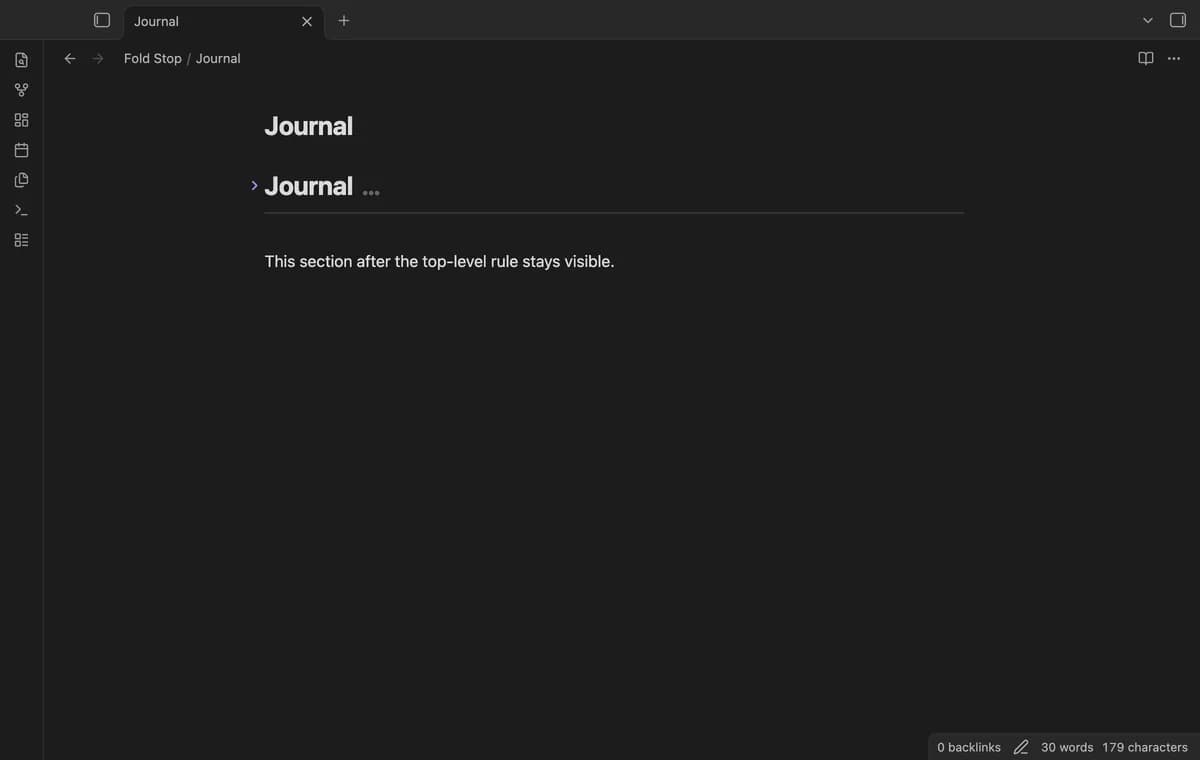Select the Journal tab

click(x=224, y=21)
